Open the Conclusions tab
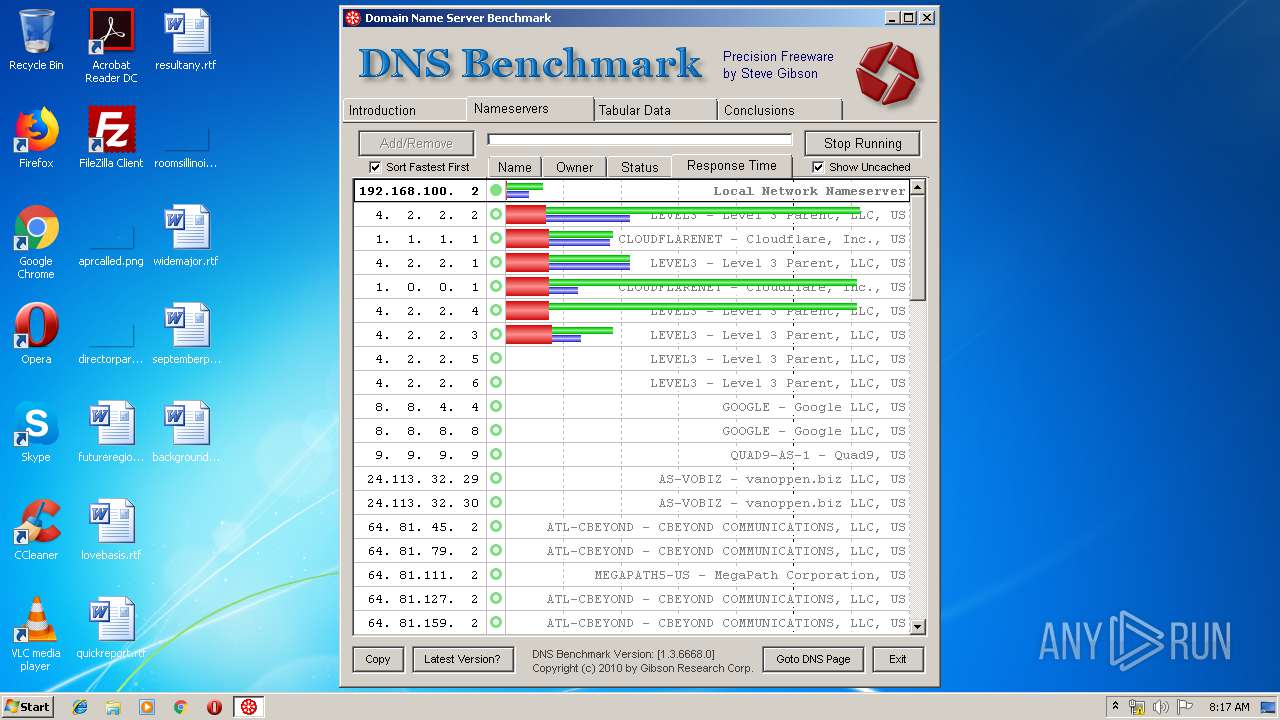Screen dimensions: 1280x720 [779, 110]
